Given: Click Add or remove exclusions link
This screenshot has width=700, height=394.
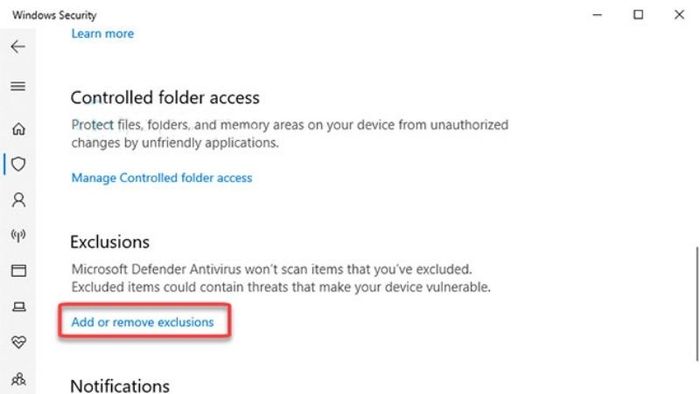Looking at the screenshot, I should click(142, 322).
